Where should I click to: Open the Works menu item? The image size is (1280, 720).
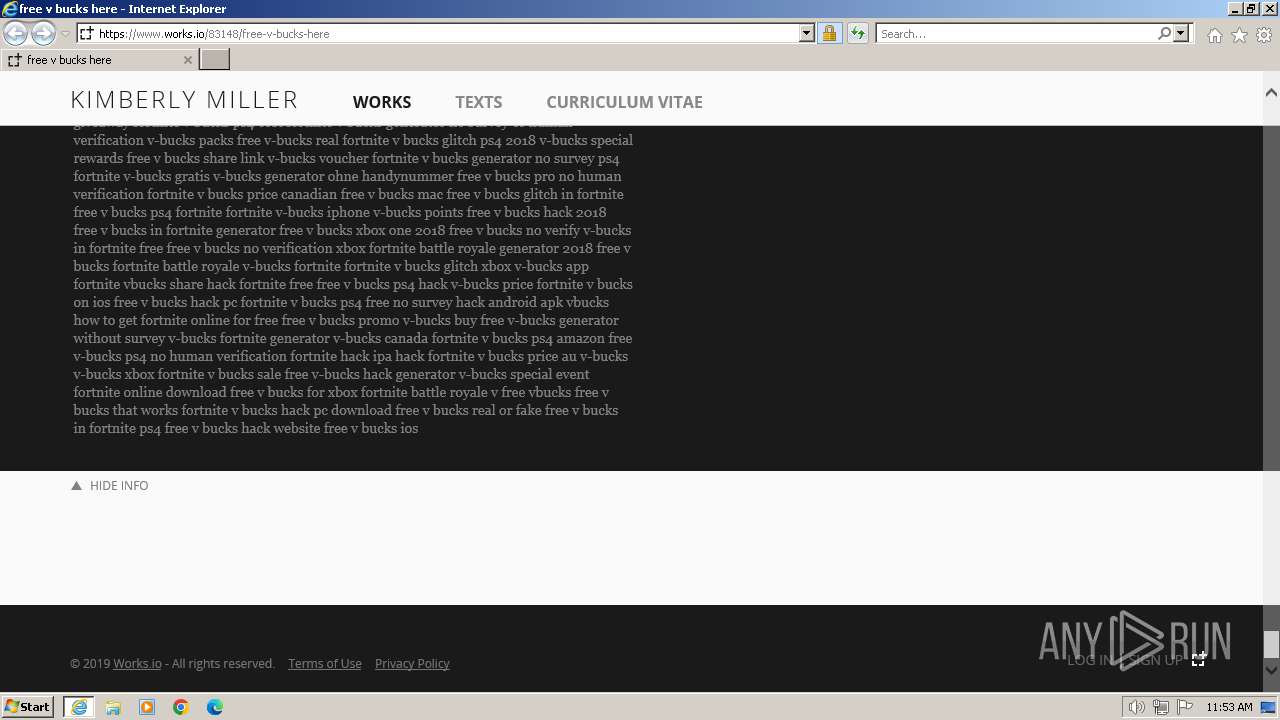(382, 102)
